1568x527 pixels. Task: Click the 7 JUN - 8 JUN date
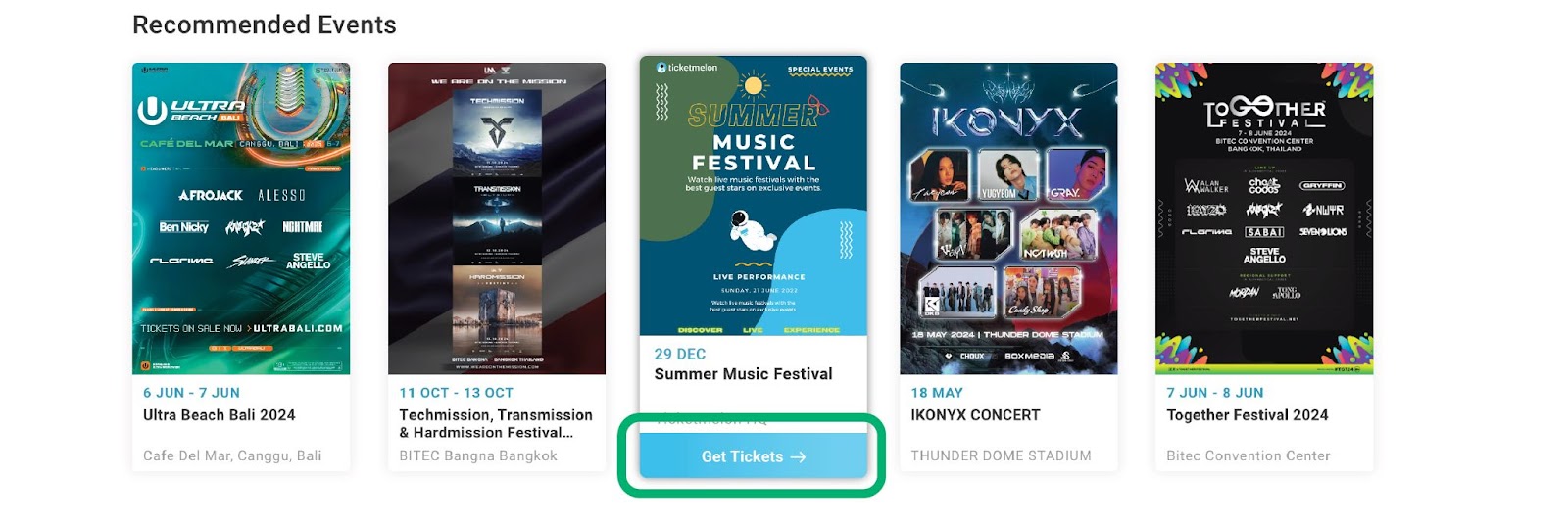[1215, 393]
